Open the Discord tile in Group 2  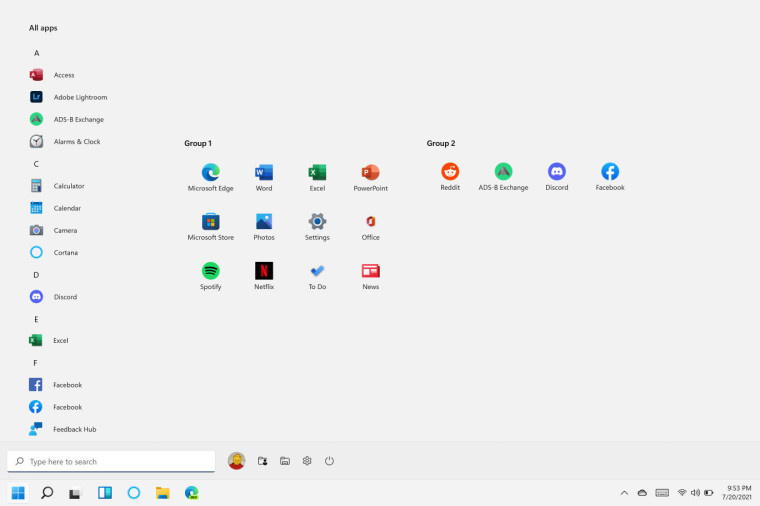557,176
